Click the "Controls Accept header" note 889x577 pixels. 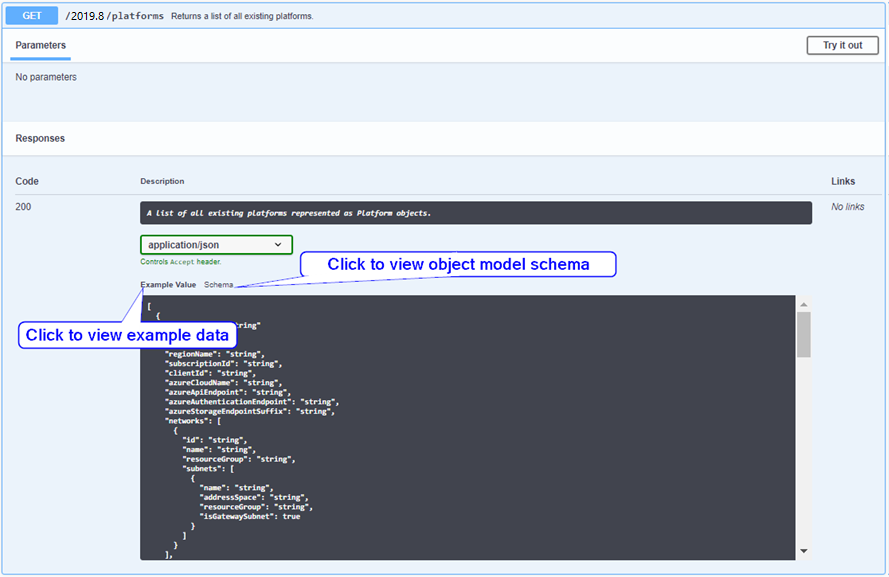point(180,262)
